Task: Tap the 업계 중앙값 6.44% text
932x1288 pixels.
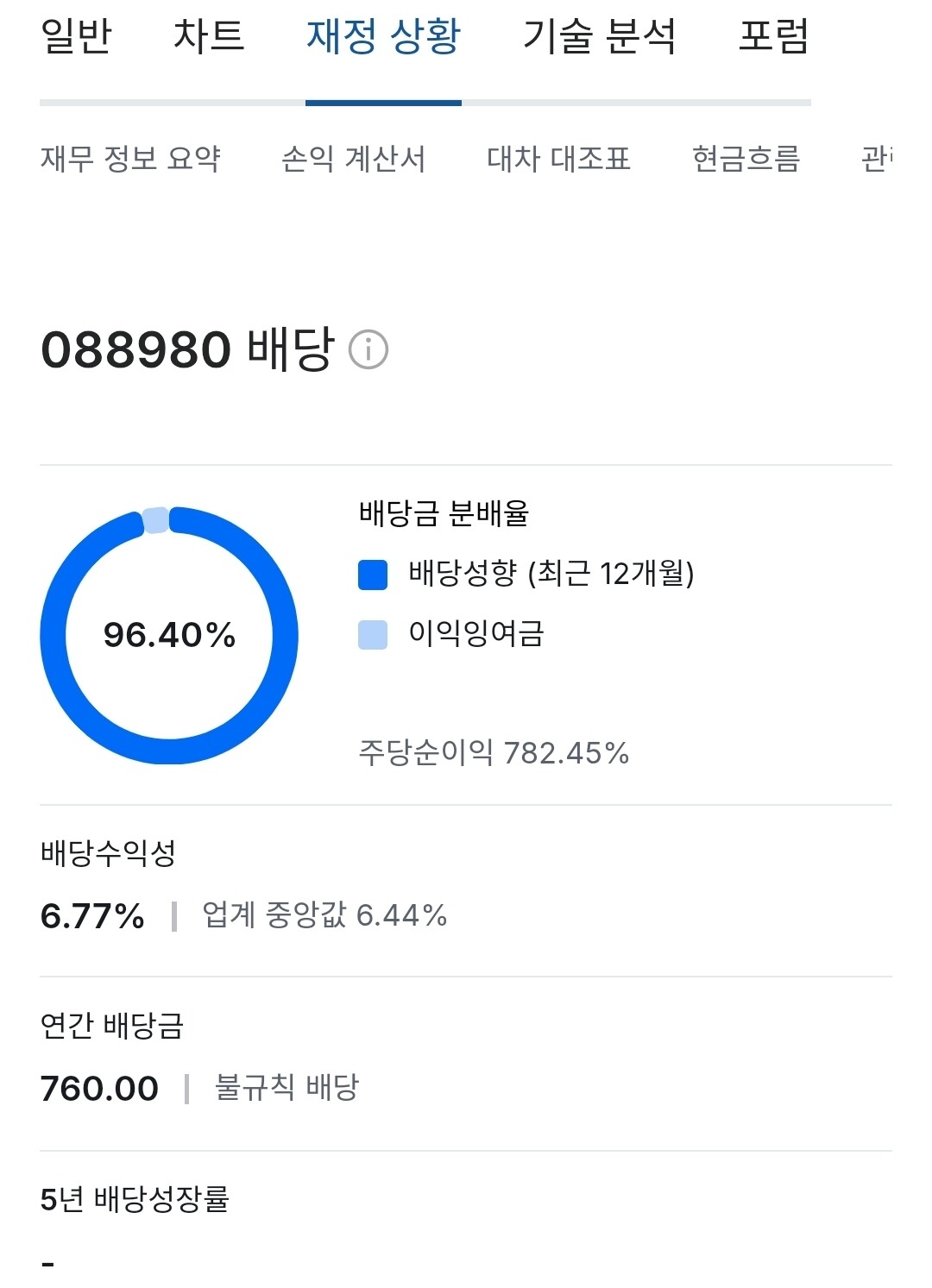Action: [x=324, y=915]
